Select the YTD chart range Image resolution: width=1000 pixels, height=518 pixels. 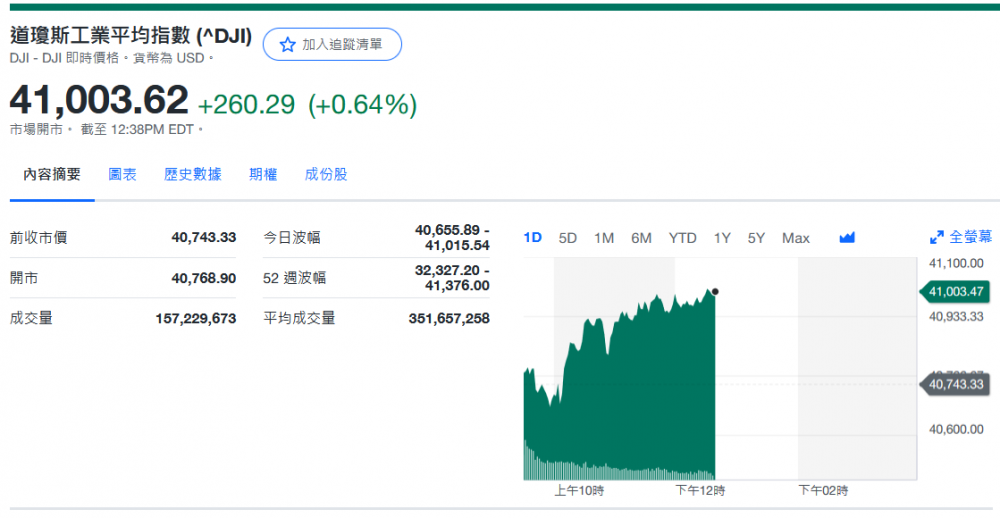click(682, 238)
